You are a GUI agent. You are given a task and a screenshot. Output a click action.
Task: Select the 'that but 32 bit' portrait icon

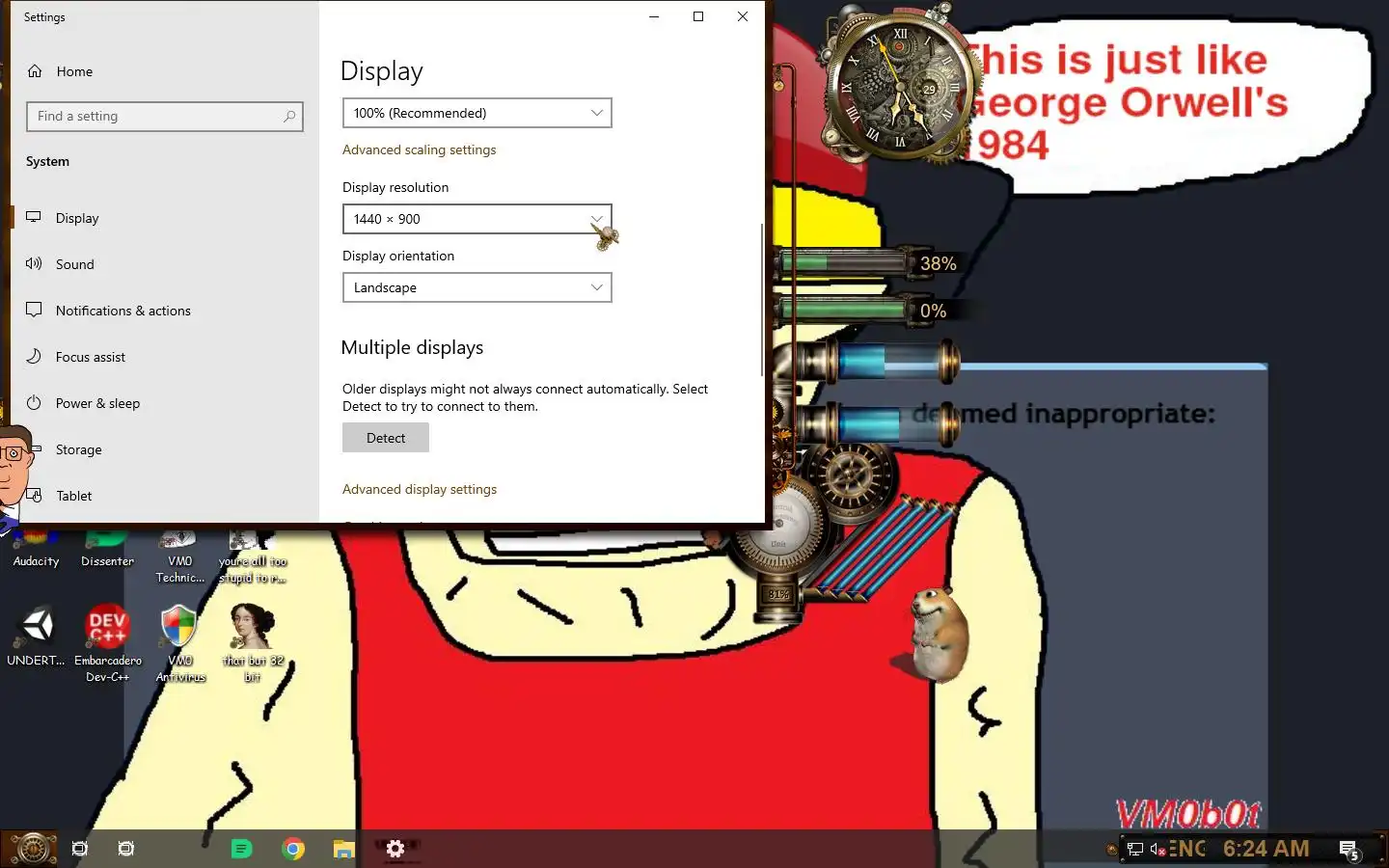[x=252, y=644]
